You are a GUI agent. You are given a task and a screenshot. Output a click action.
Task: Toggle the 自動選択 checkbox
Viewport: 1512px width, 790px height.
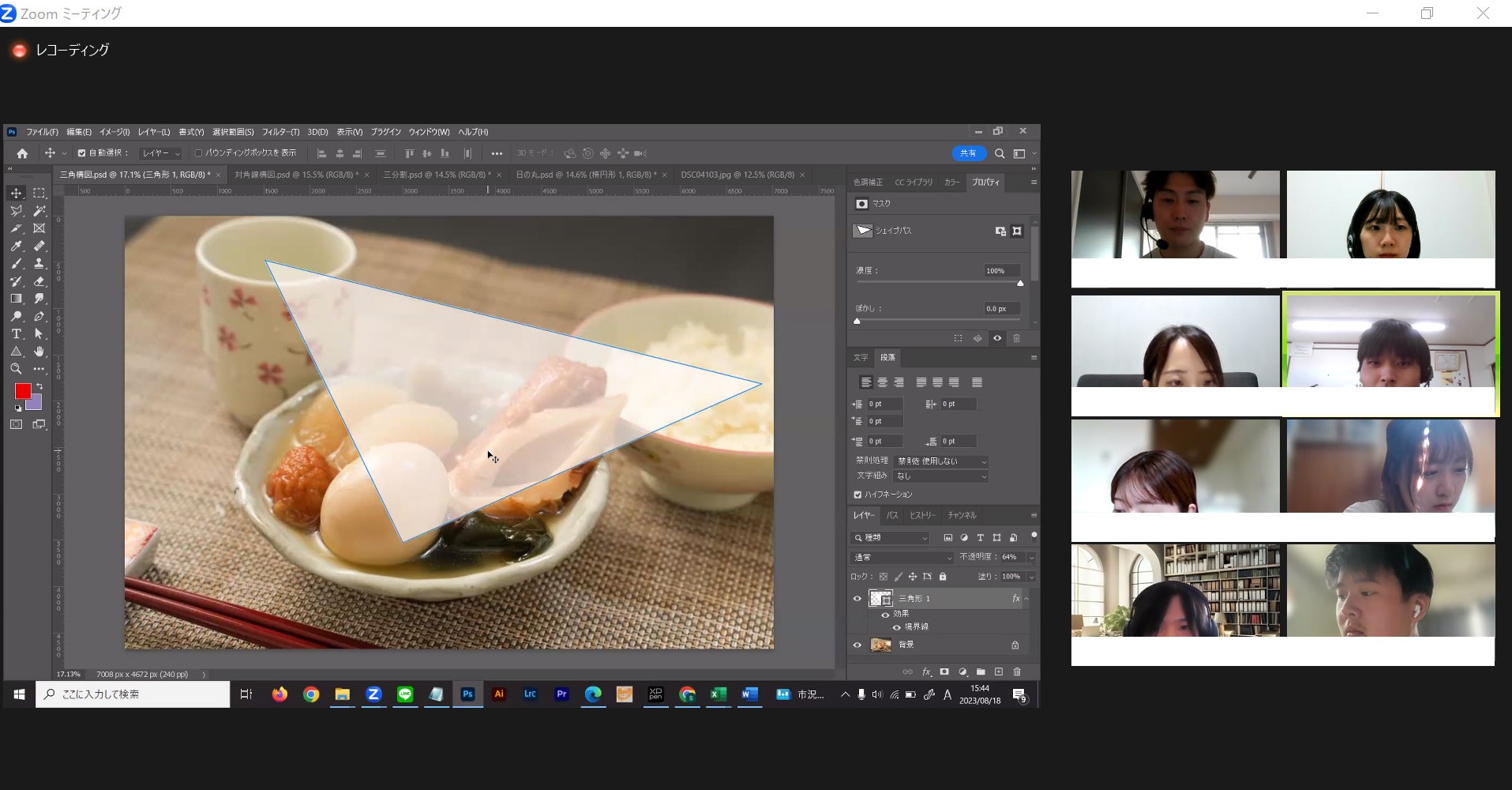click(x=81, y=153)
